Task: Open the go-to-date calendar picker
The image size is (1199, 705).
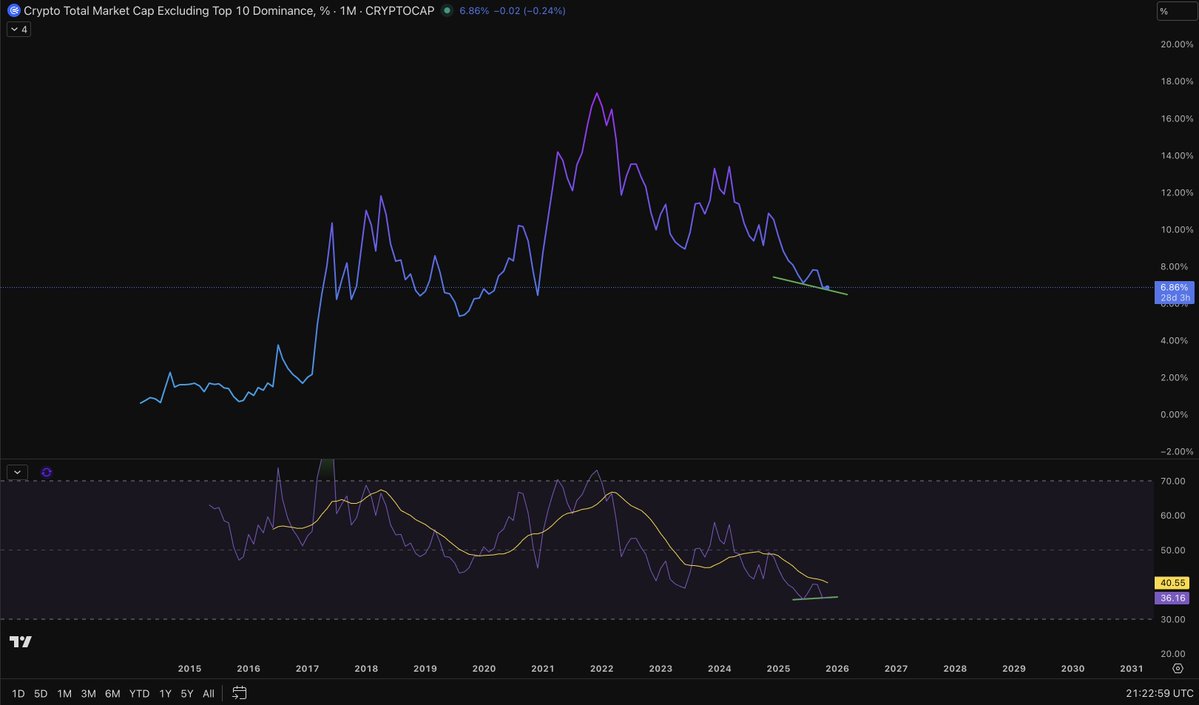Action: click(239, 692)
